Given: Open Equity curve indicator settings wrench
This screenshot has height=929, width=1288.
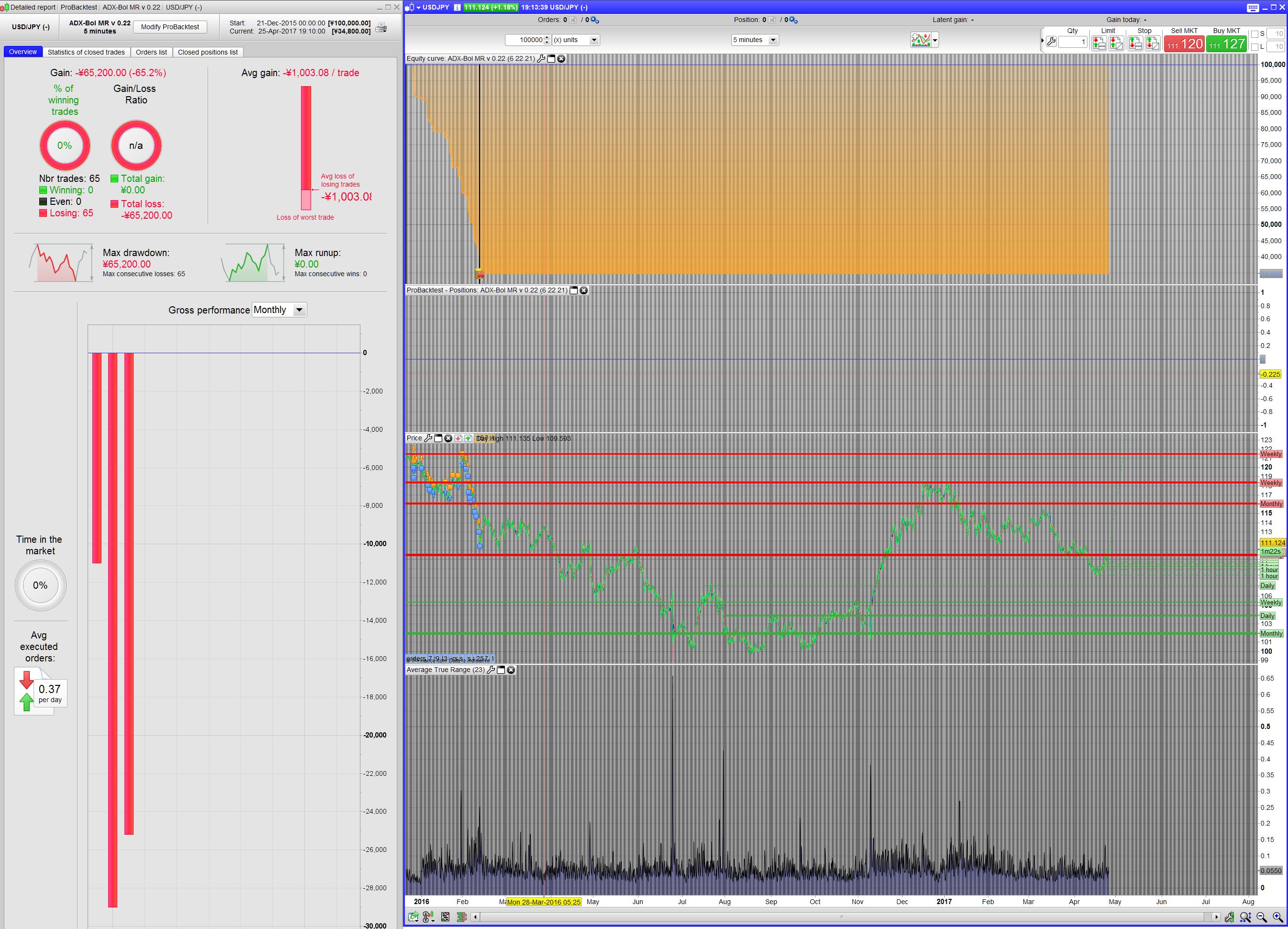Looking at the screenshot, I should click(x=541, y=58).
